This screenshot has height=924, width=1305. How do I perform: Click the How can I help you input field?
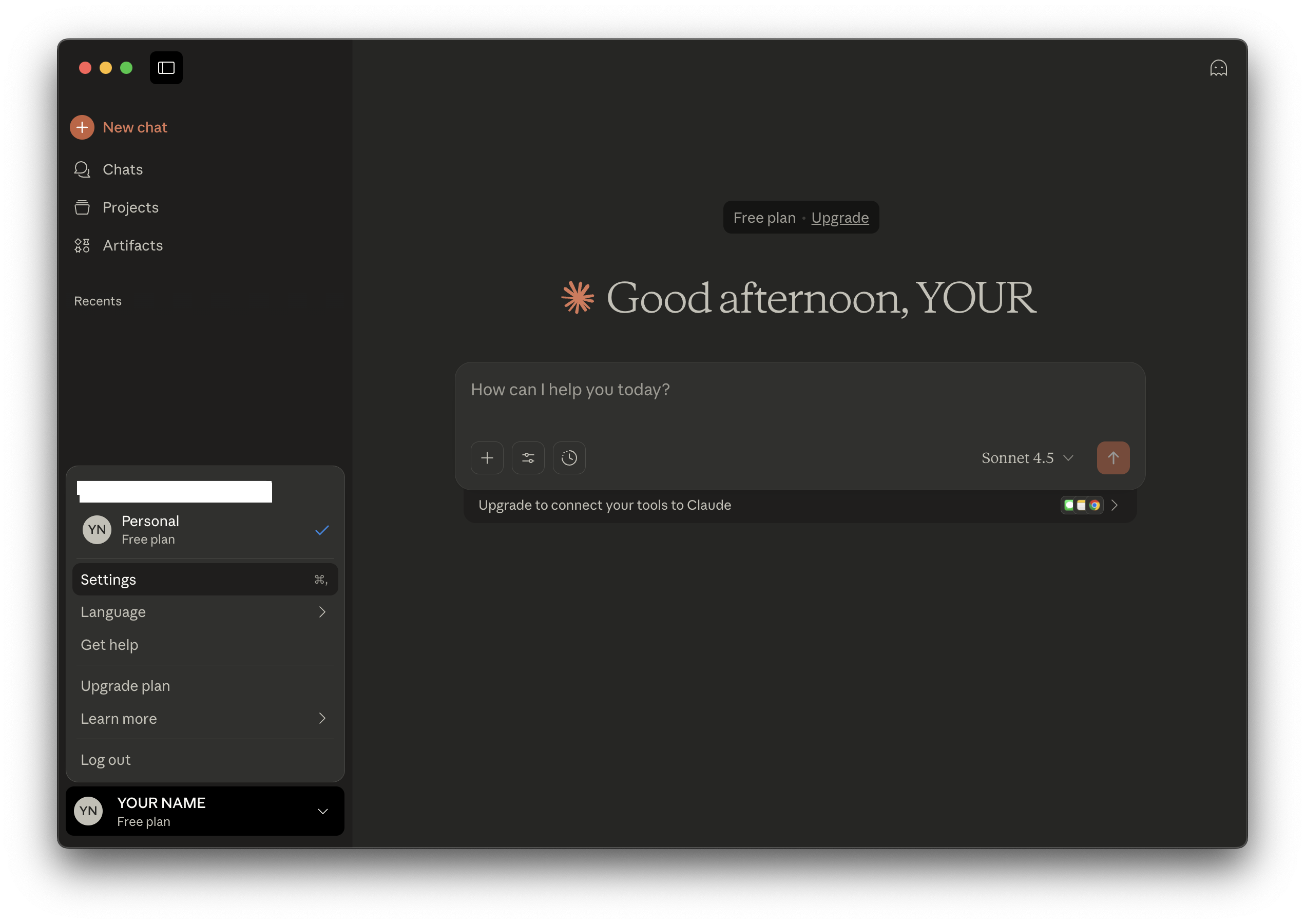(796, 389)
